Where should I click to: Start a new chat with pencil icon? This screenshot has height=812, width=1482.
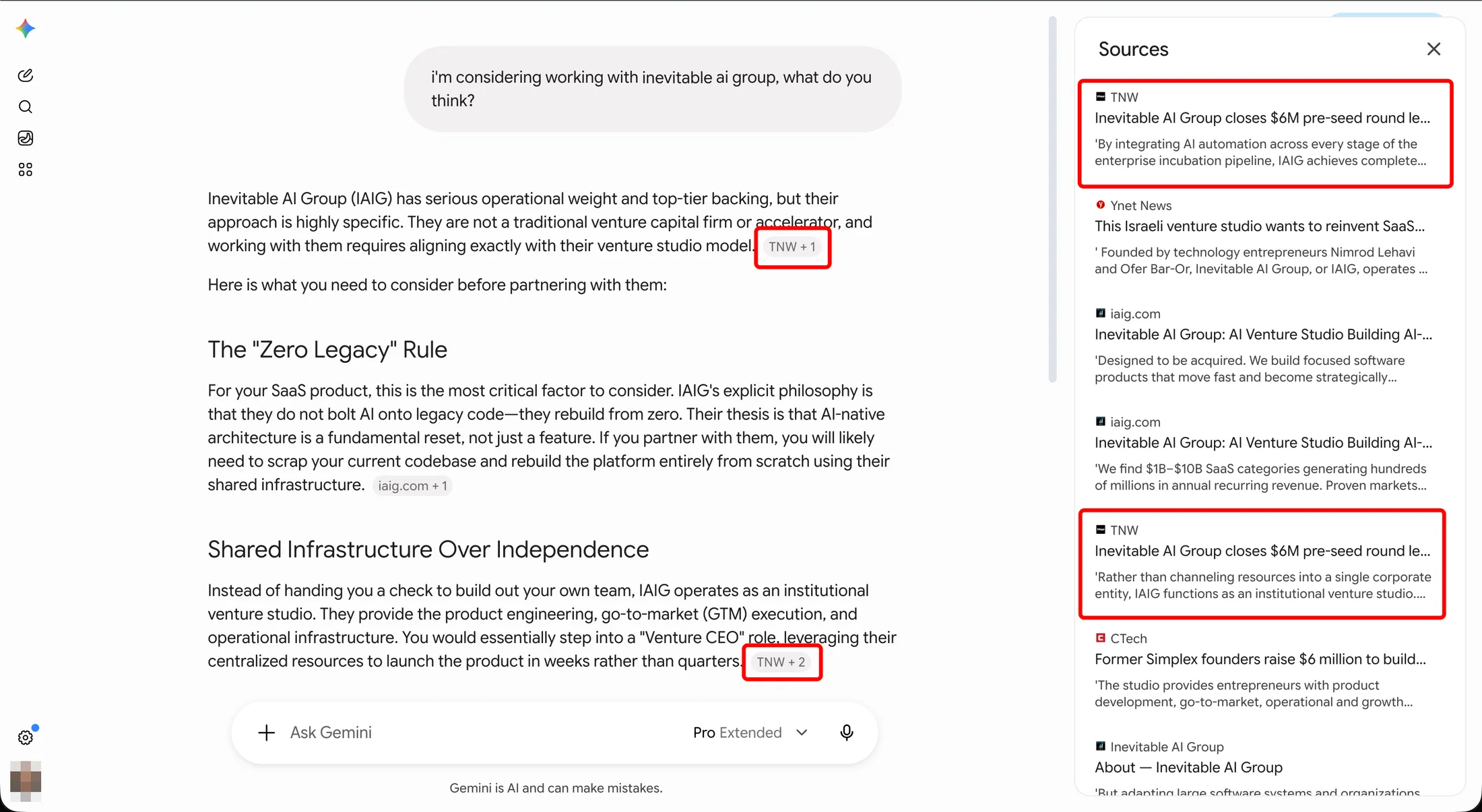point(26,75)
